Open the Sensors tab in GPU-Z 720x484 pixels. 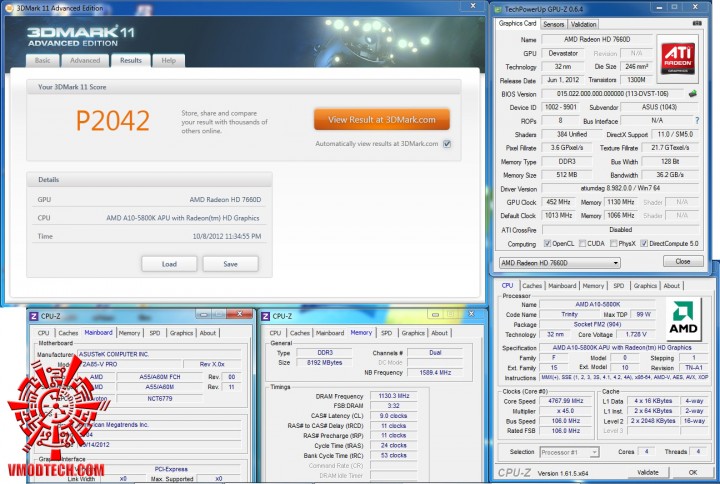point(553,24)
